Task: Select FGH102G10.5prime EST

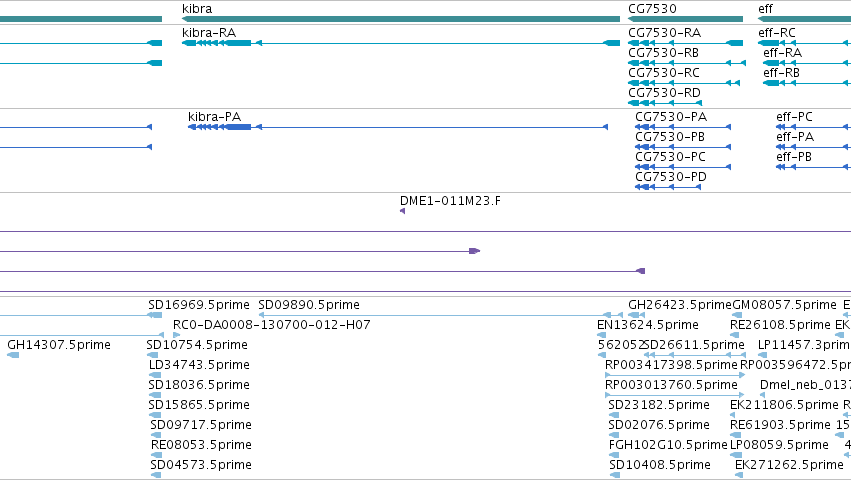Action: tap(614, 455)
